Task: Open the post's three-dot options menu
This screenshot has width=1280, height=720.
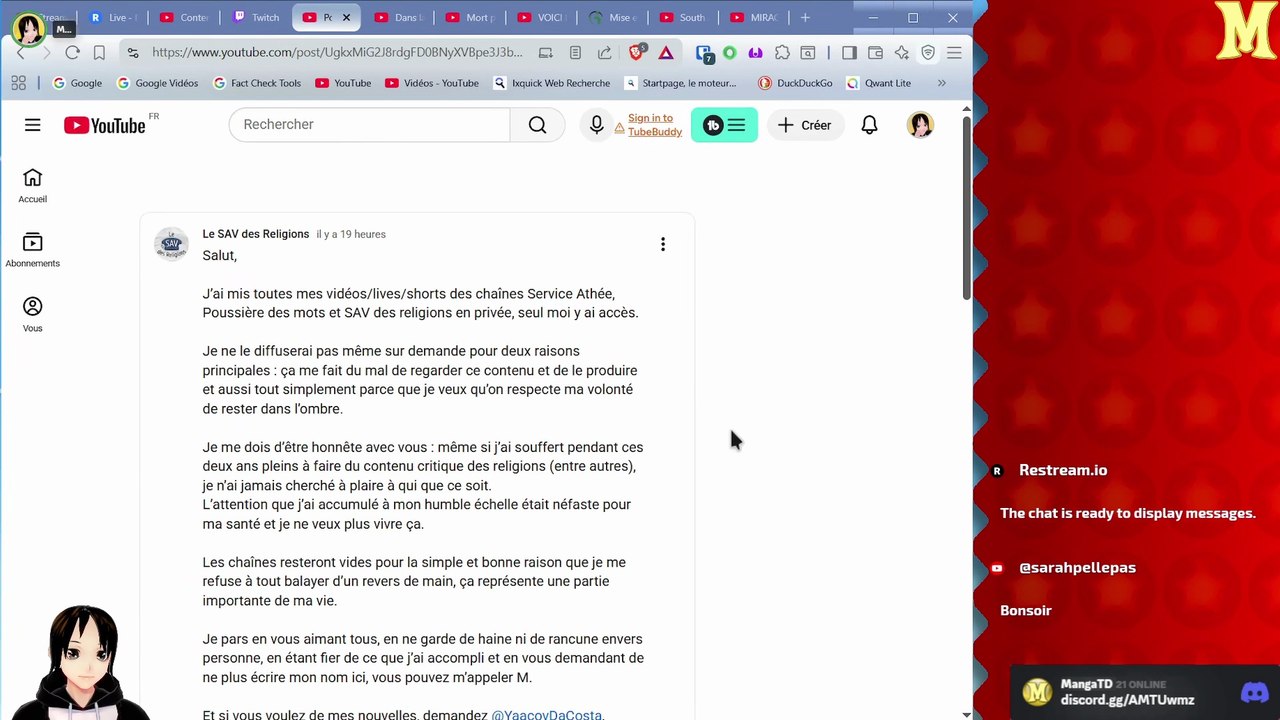Action: coord(662,244)
